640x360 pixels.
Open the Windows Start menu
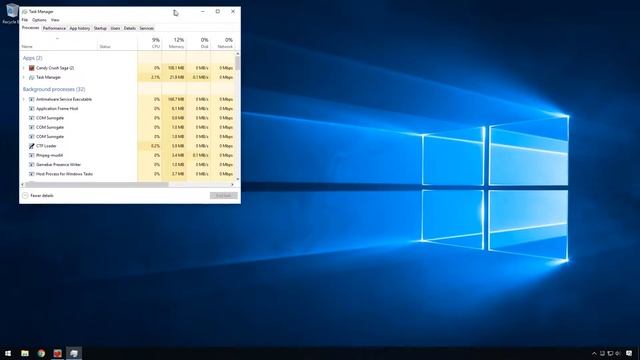coord(8,353)
